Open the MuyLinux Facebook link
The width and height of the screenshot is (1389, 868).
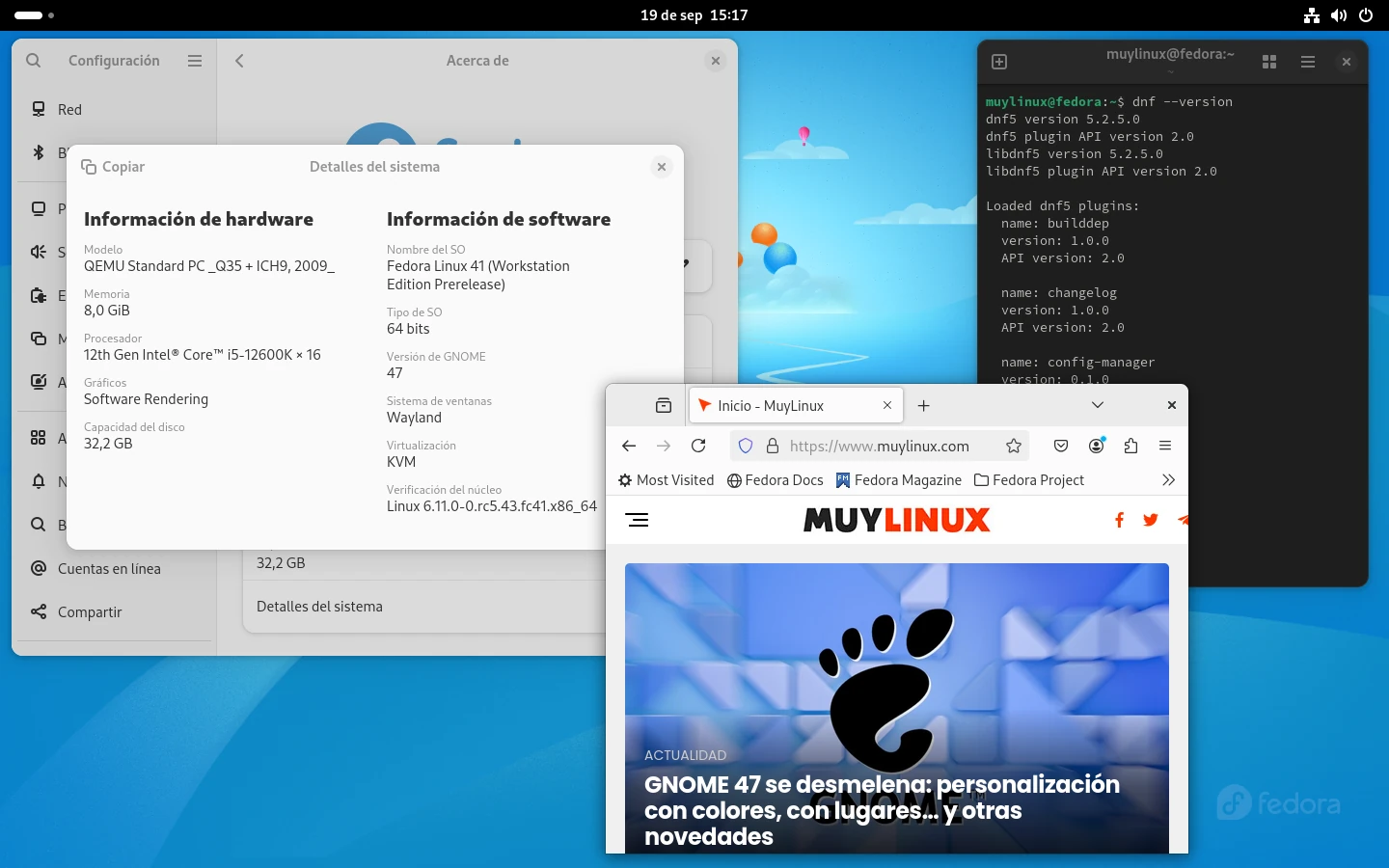[1119, 520]
